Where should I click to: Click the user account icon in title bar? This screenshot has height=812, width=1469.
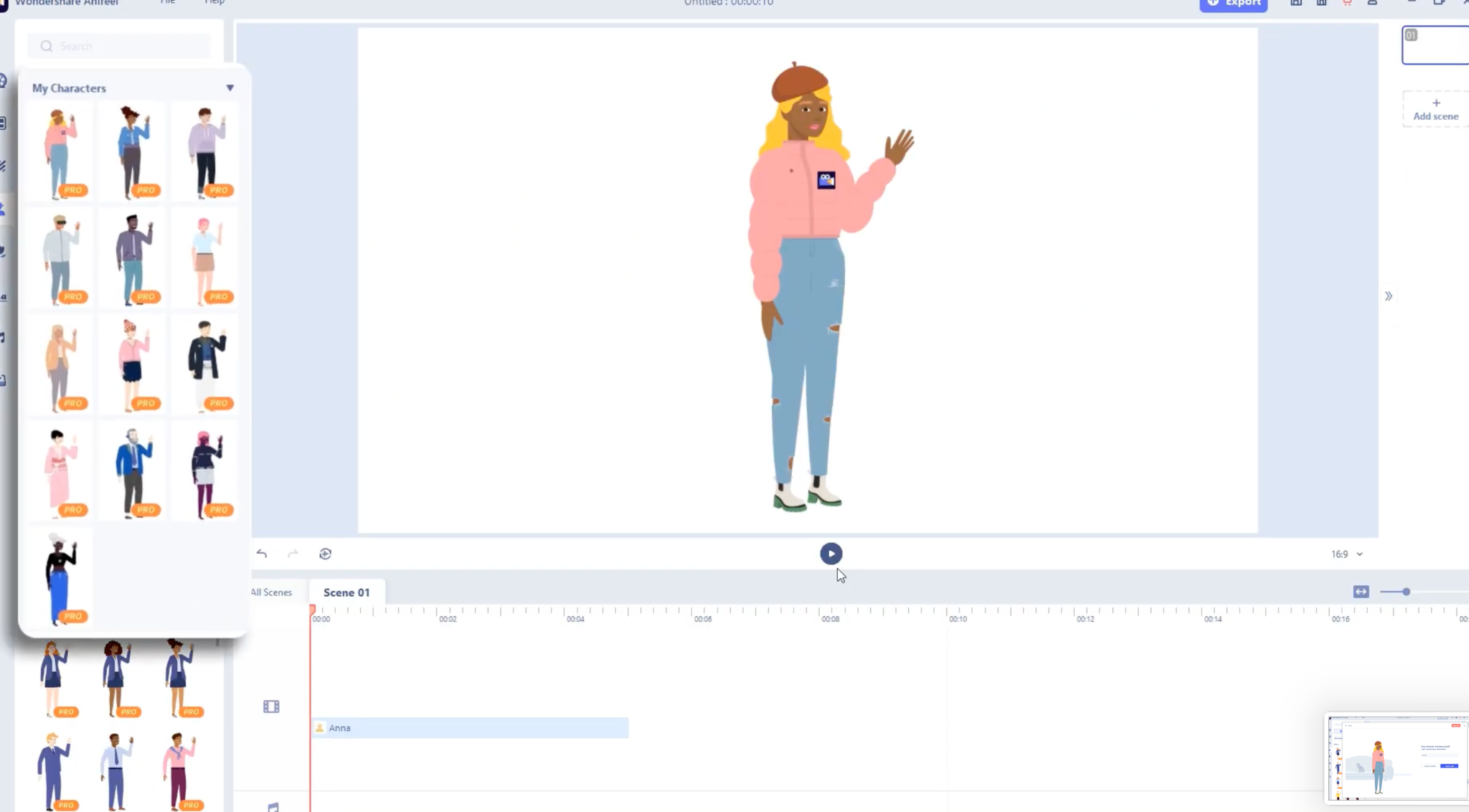[x=1372, y=4]
